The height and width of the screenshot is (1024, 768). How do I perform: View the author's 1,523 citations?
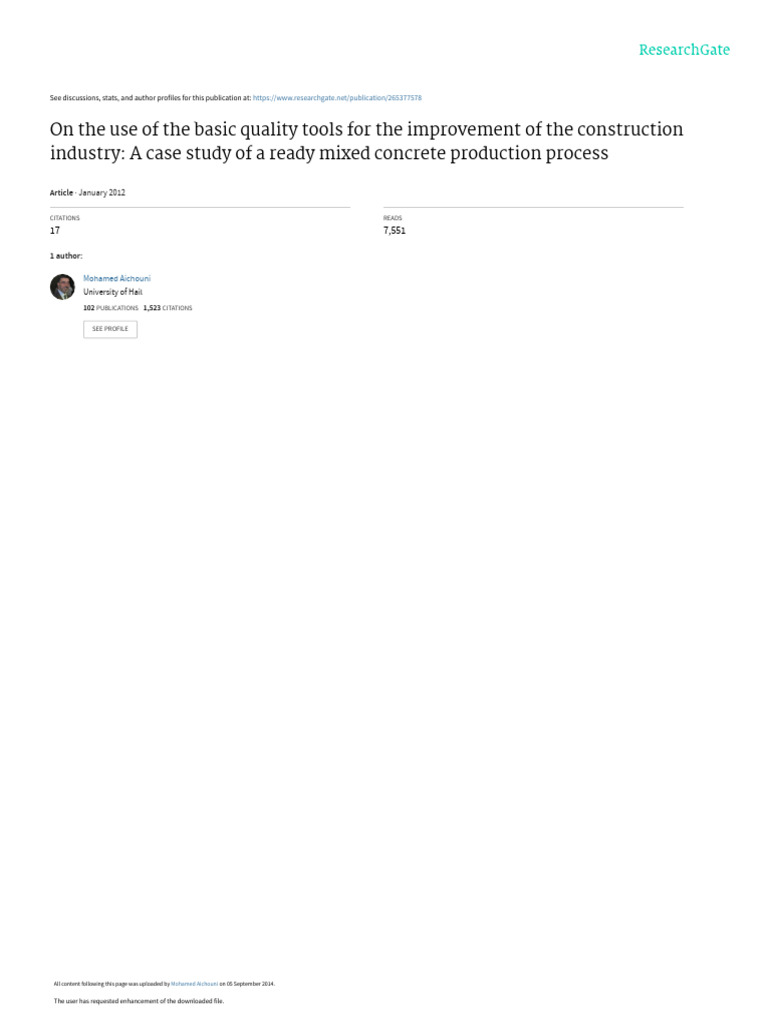click(168, 308)
